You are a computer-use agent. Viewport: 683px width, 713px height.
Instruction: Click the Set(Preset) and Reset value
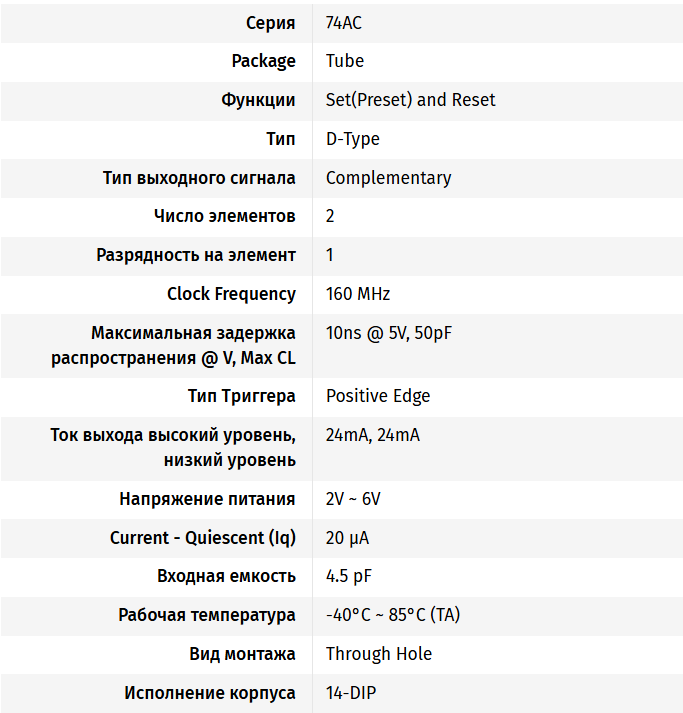pos(410,100)
